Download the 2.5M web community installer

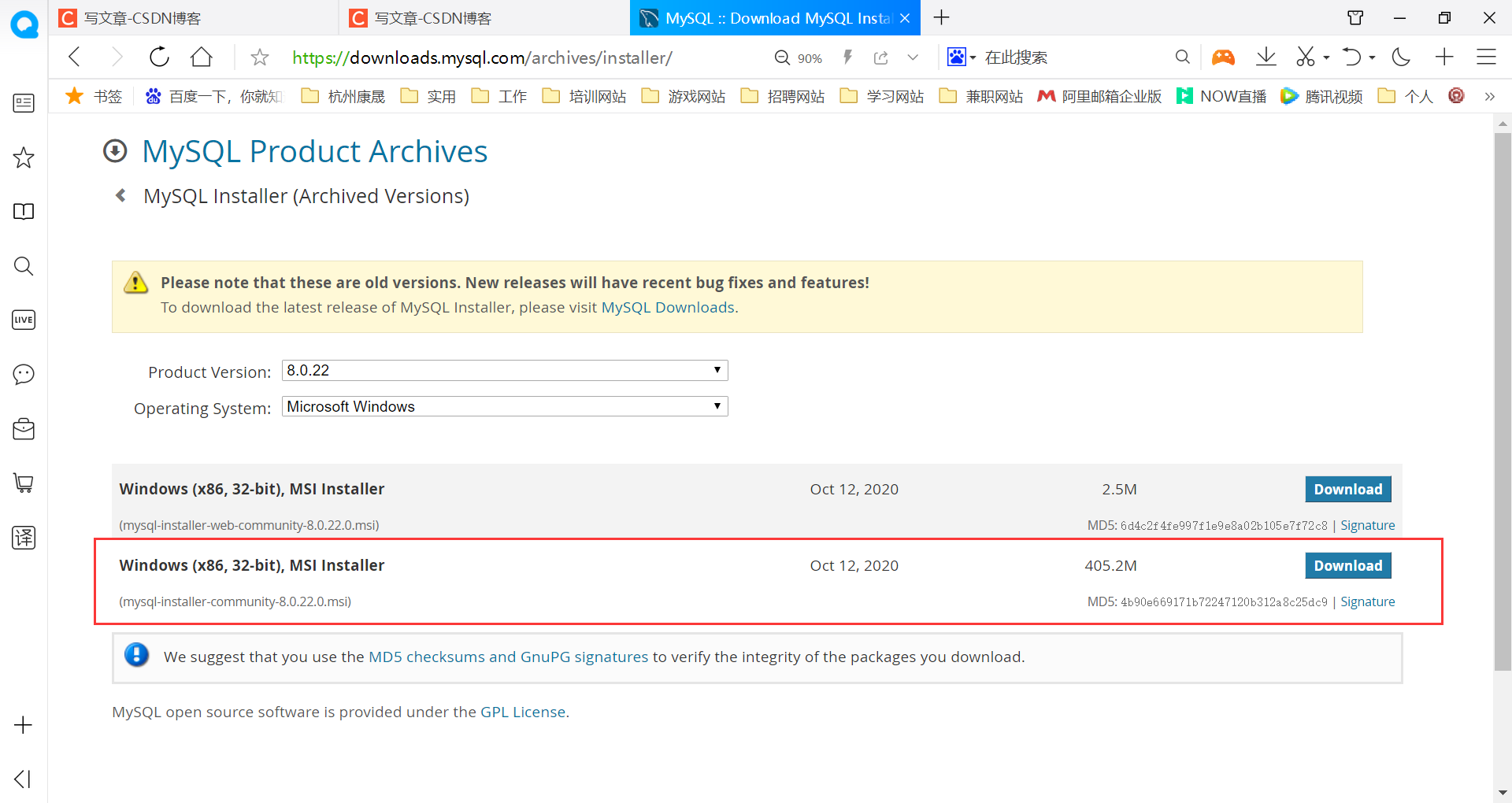(x=1348, y=489)
